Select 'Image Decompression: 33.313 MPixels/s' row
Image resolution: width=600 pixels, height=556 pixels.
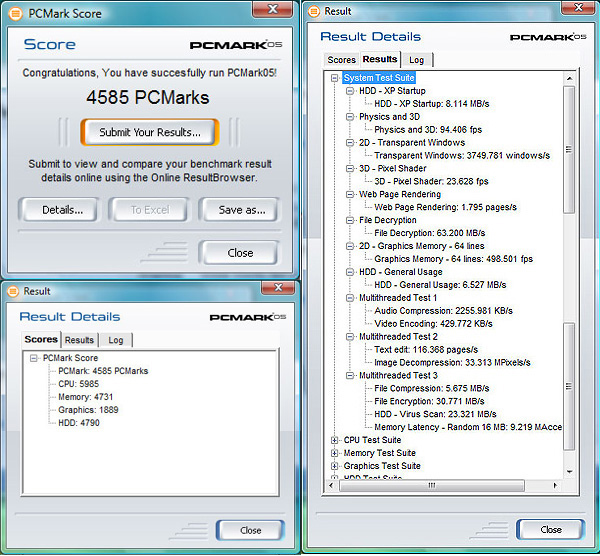pos(452,362)
